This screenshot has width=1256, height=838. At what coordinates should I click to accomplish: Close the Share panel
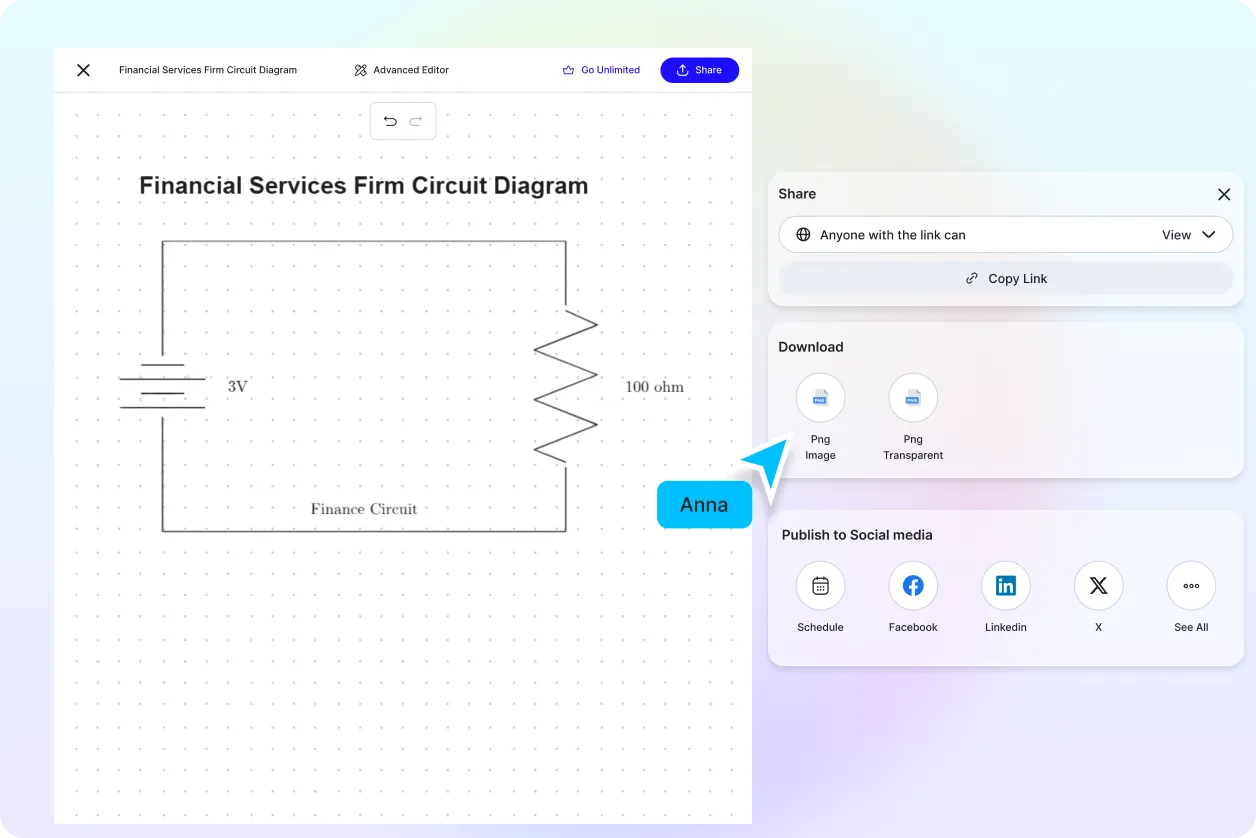(x=1224, y=194)
